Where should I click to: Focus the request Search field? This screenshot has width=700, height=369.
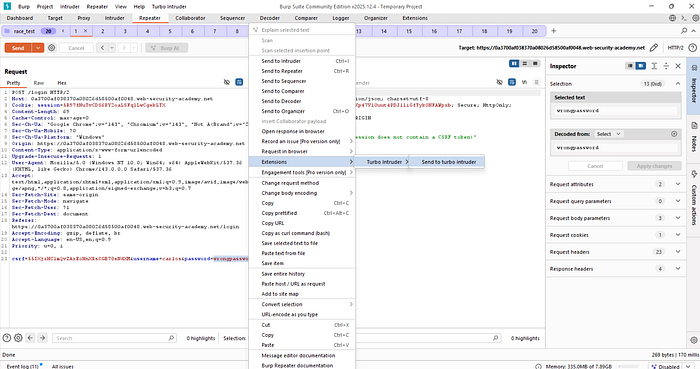[115, 338]
